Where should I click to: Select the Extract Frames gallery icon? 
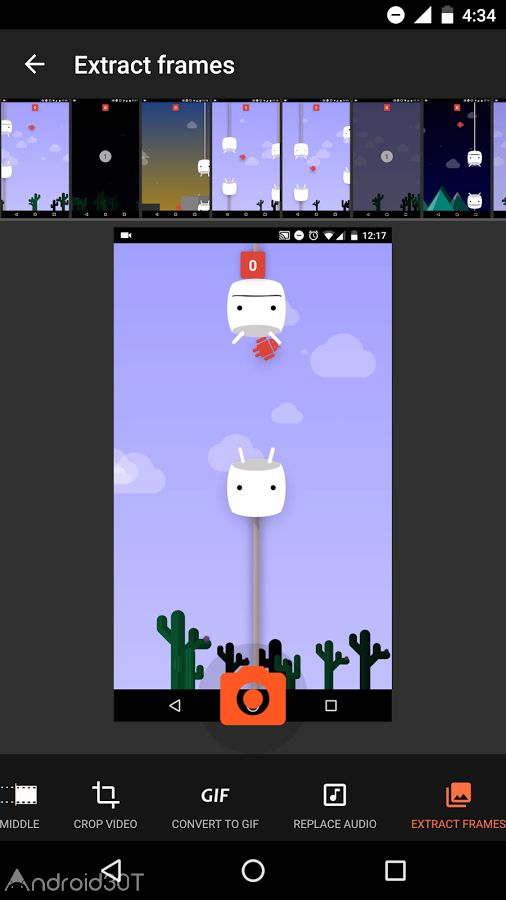pos(458,795)
